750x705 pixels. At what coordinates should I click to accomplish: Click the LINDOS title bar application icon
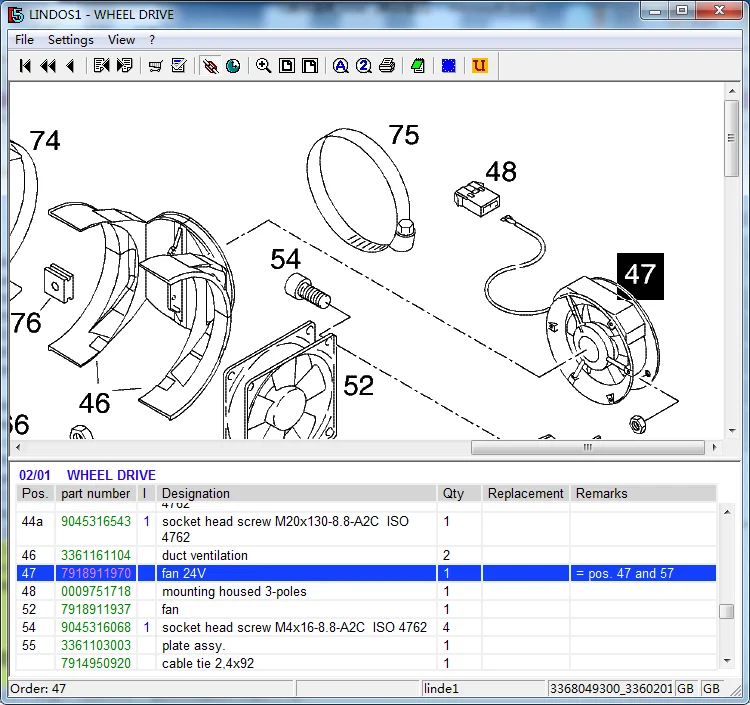16,14
